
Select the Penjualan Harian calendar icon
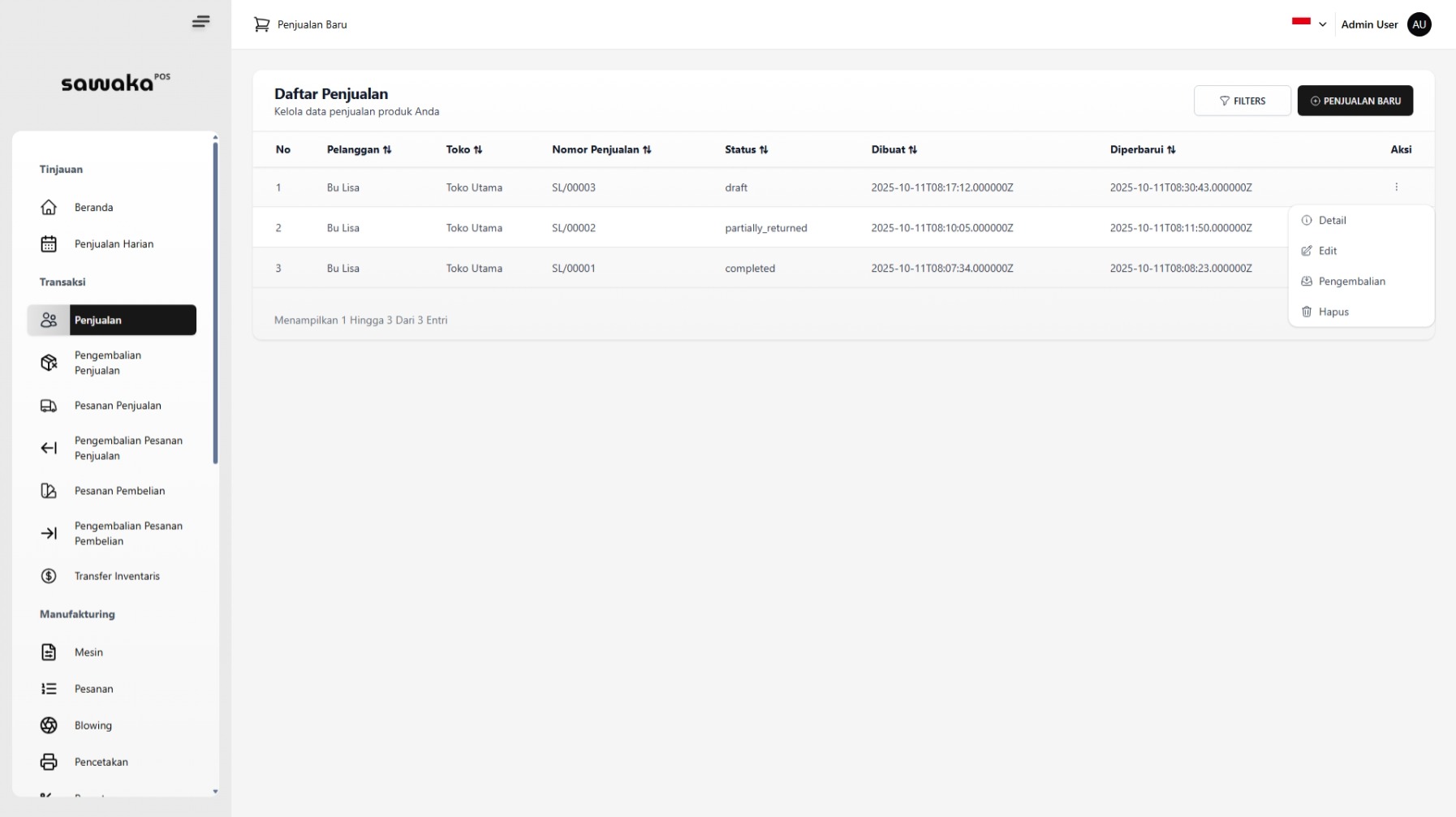[x=49, y=243]
